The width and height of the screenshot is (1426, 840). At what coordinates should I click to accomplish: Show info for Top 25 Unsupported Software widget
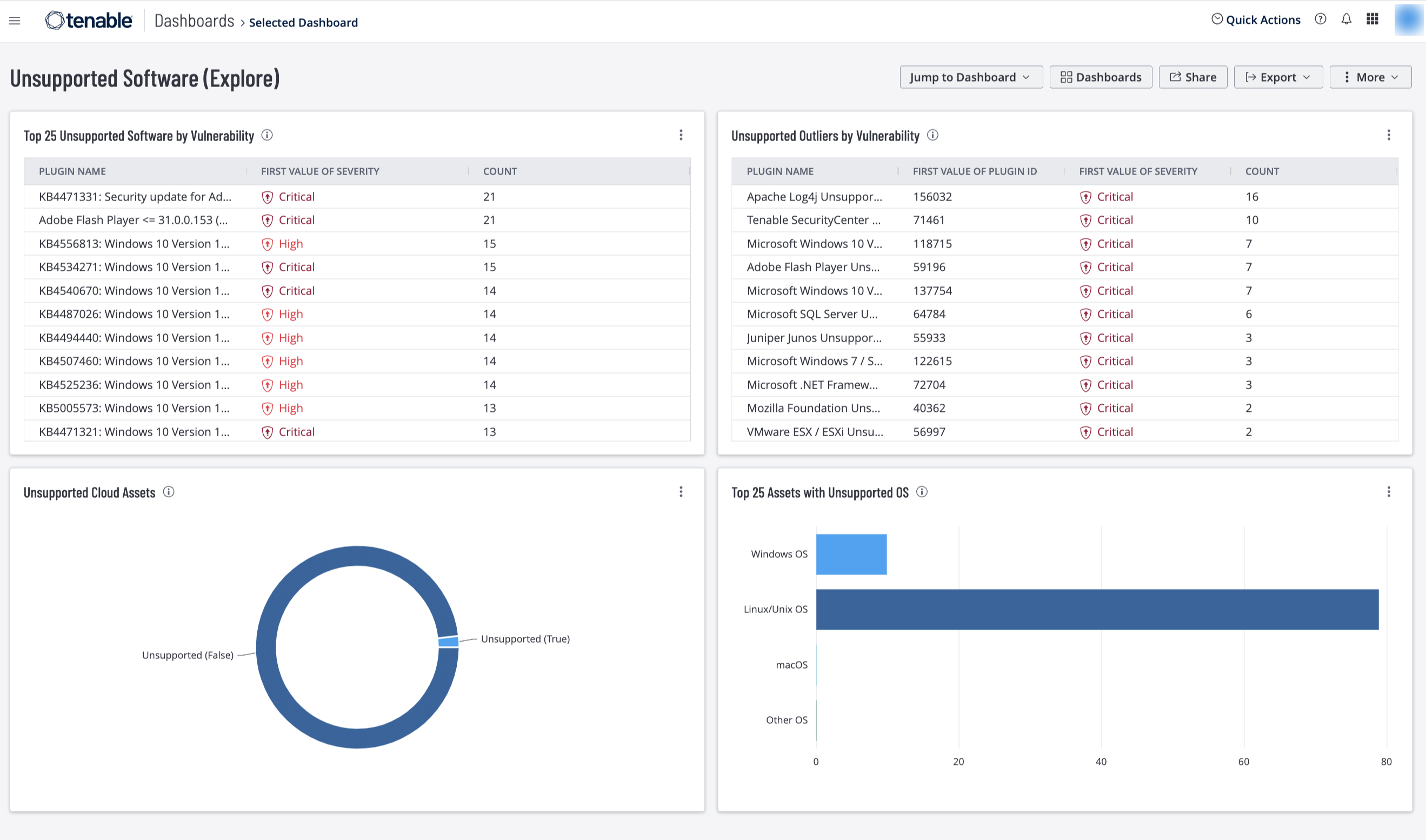pos(267,135)
